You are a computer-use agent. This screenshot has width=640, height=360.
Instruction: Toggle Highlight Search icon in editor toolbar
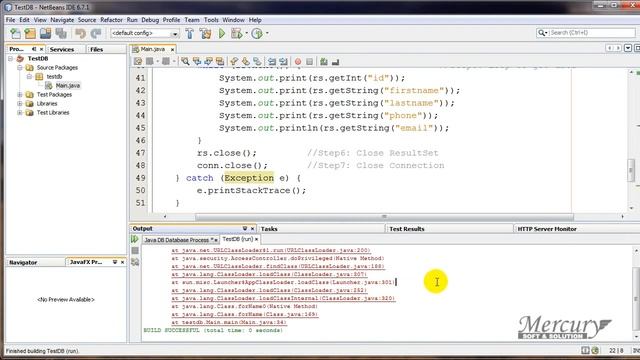click(220, 62)
